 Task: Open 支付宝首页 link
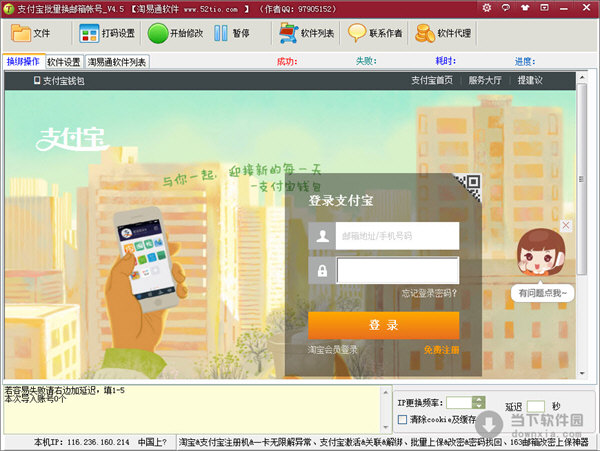(432, 80)
